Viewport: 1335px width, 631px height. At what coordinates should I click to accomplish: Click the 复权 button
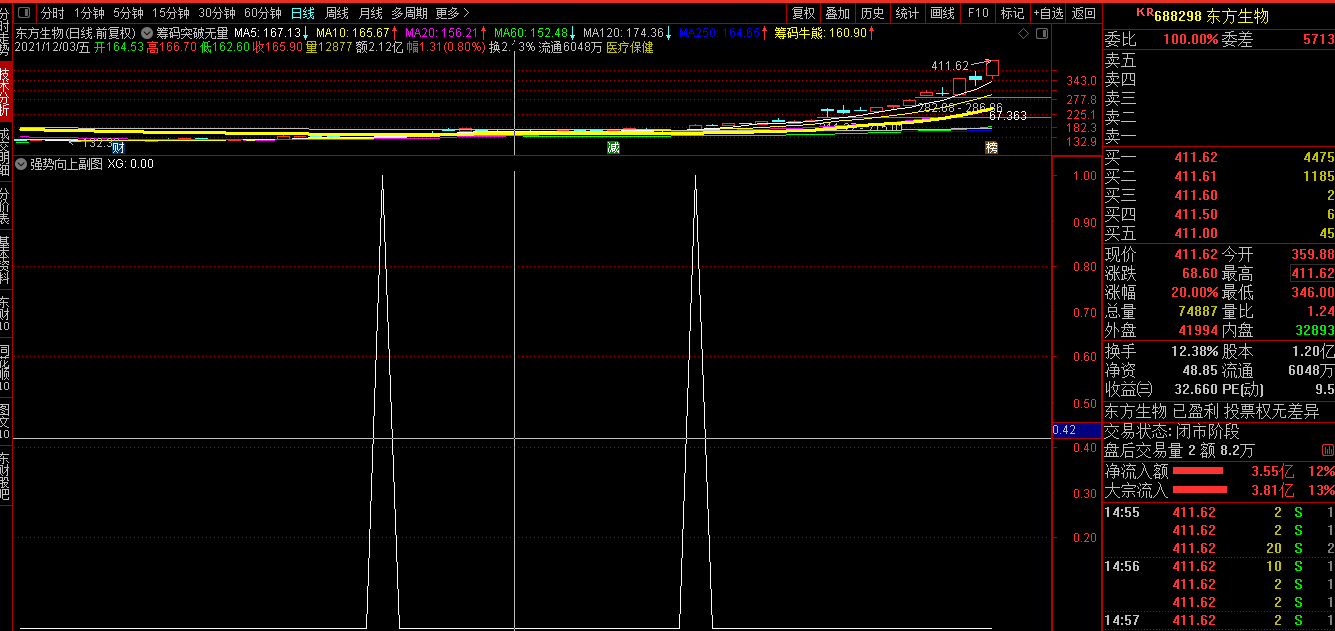[x=803, y=13]
